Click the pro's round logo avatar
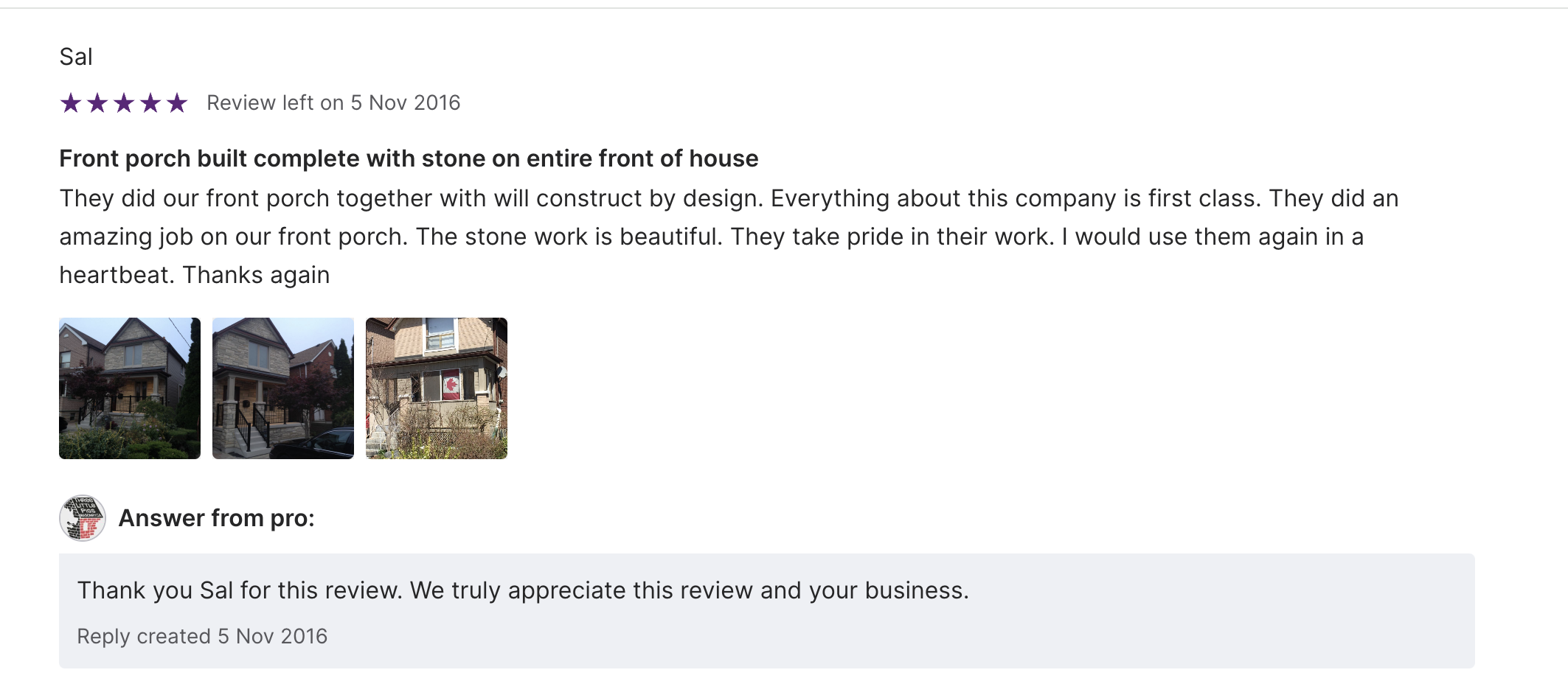 click(x=83, y=518)
